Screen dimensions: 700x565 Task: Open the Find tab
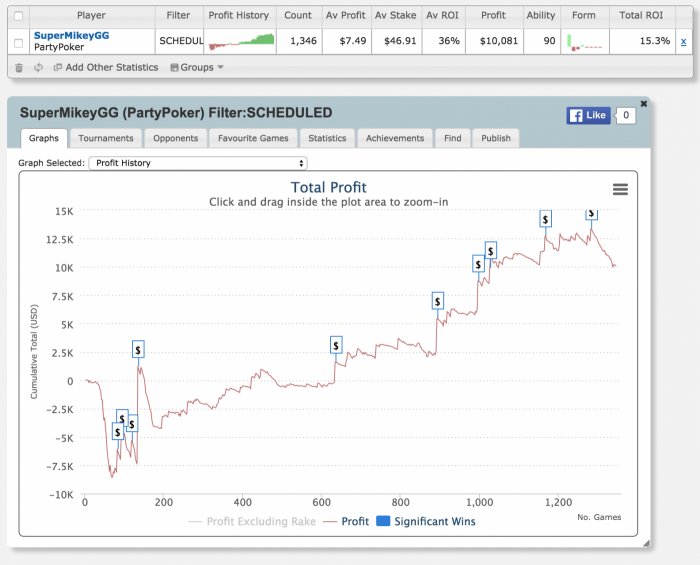(453, 138)
